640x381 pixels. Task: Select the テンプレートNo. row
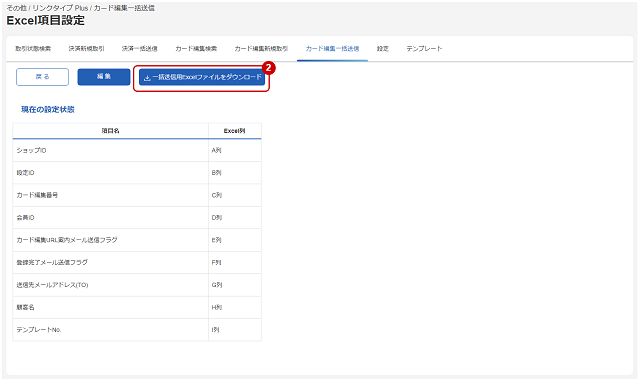click(137, 330)
